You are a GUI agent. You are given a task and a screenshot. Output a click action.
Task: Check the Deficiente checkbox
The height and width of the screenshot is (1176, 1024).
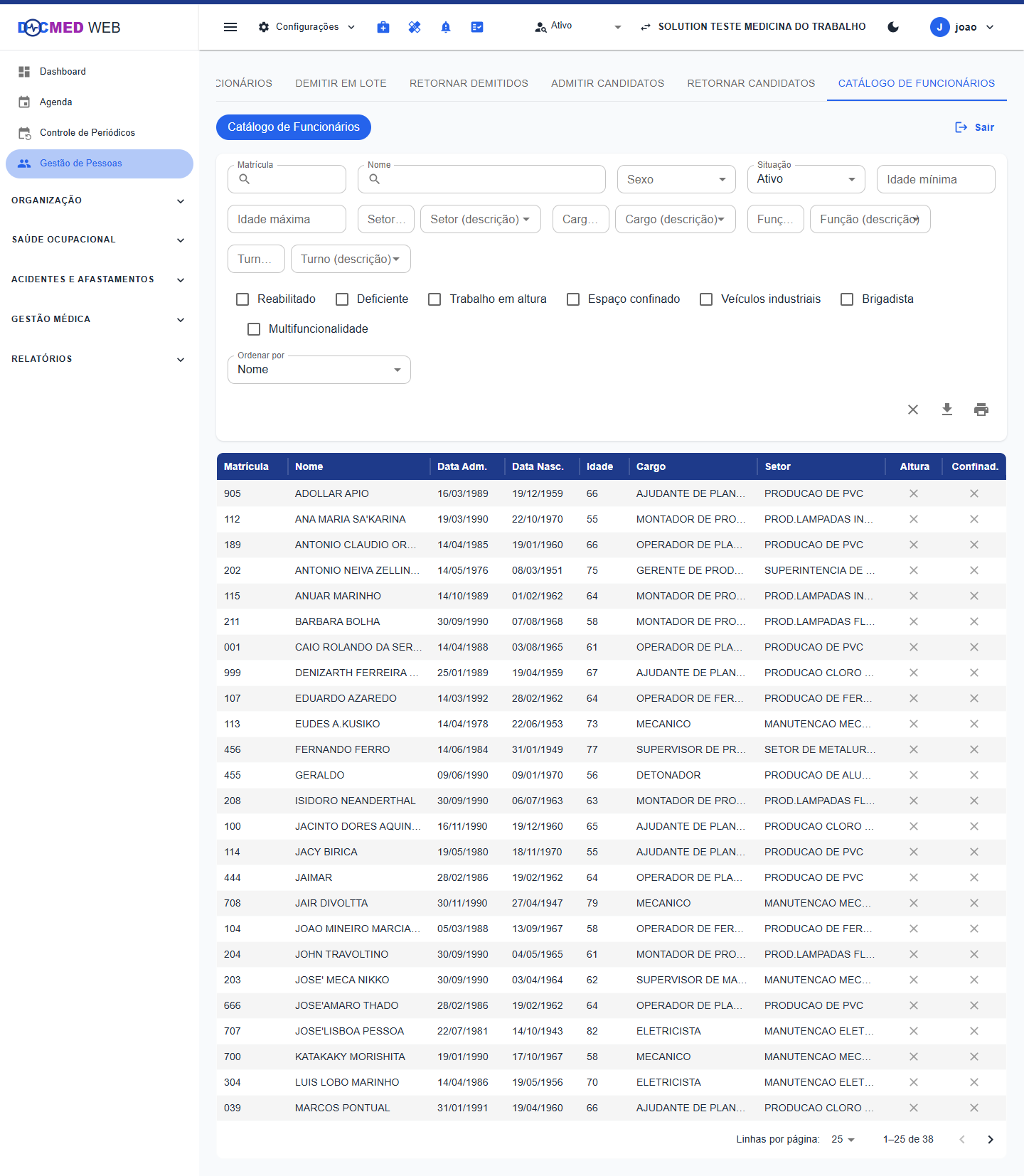342,299
